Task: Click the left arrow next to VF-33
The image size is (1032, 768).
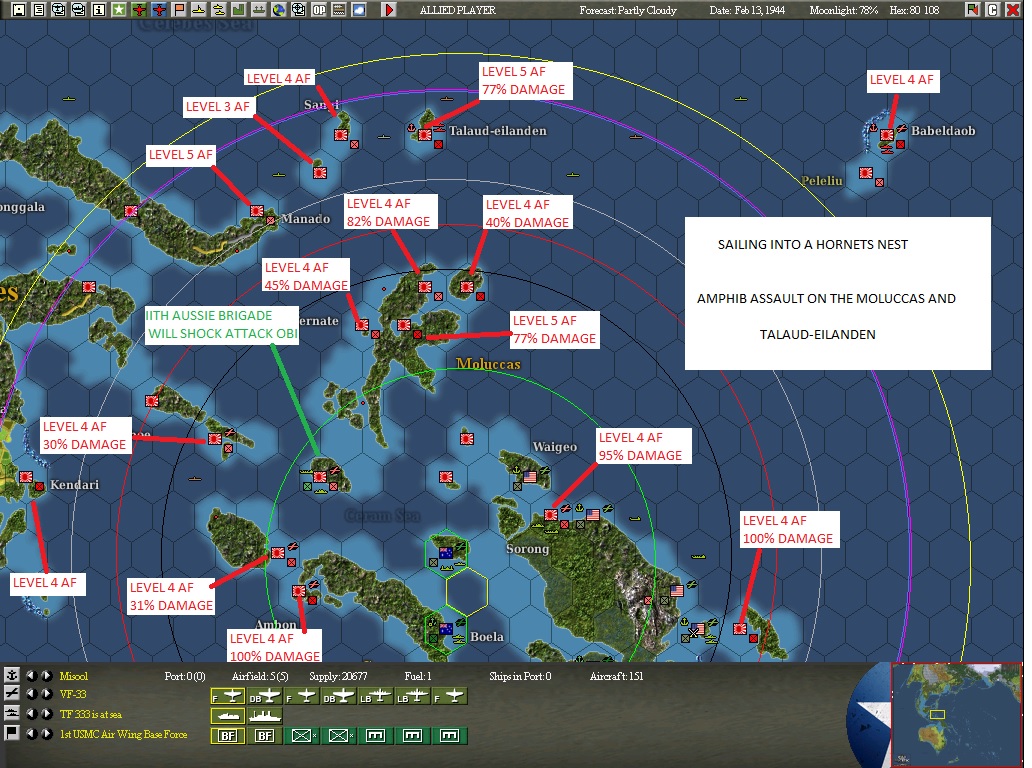Action: point(31,694)
